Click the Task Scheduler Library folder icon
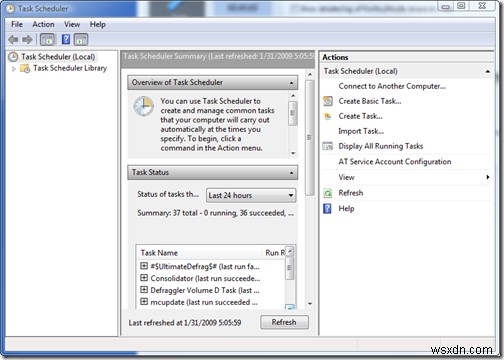 coord(25,68)
